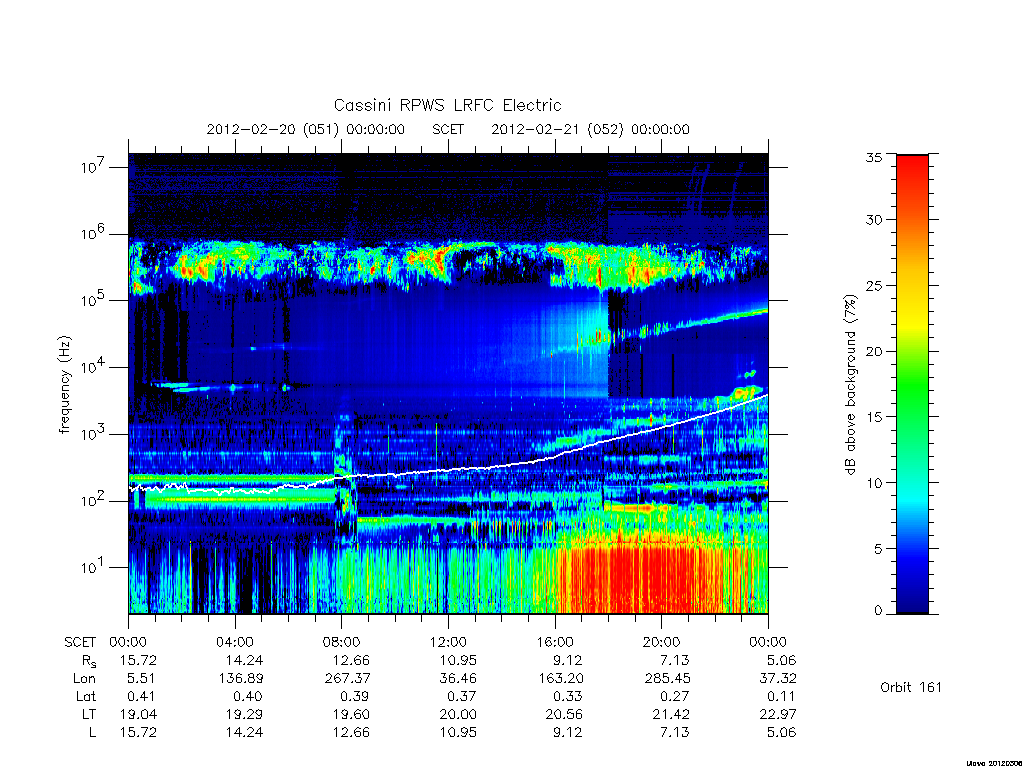Click the frequency (Hz) axis title
This screenshot has width=1024, height=768.
tap(64, 385)
